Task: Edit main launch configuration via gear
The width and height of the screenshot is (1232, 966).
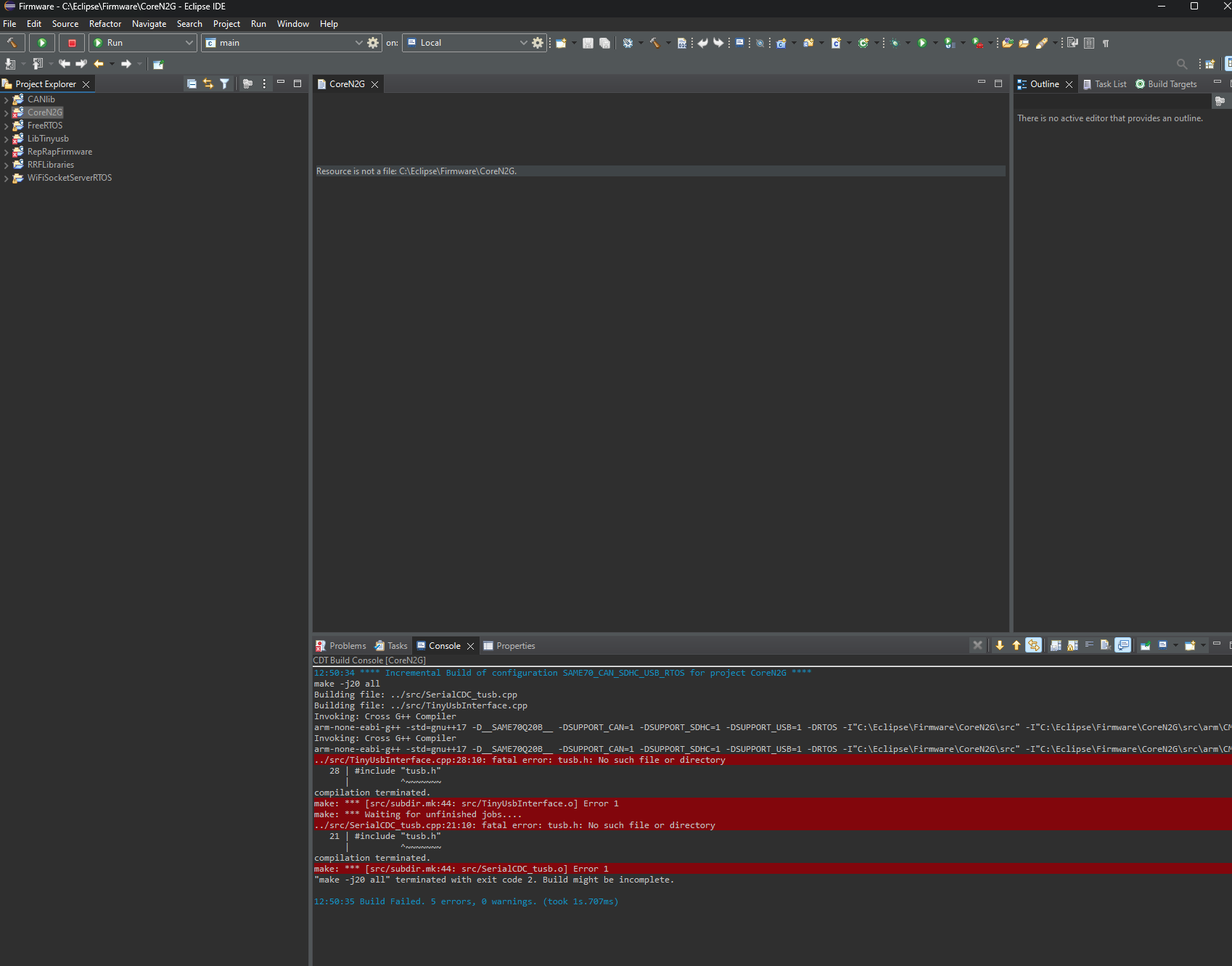Action: (373, 43)
